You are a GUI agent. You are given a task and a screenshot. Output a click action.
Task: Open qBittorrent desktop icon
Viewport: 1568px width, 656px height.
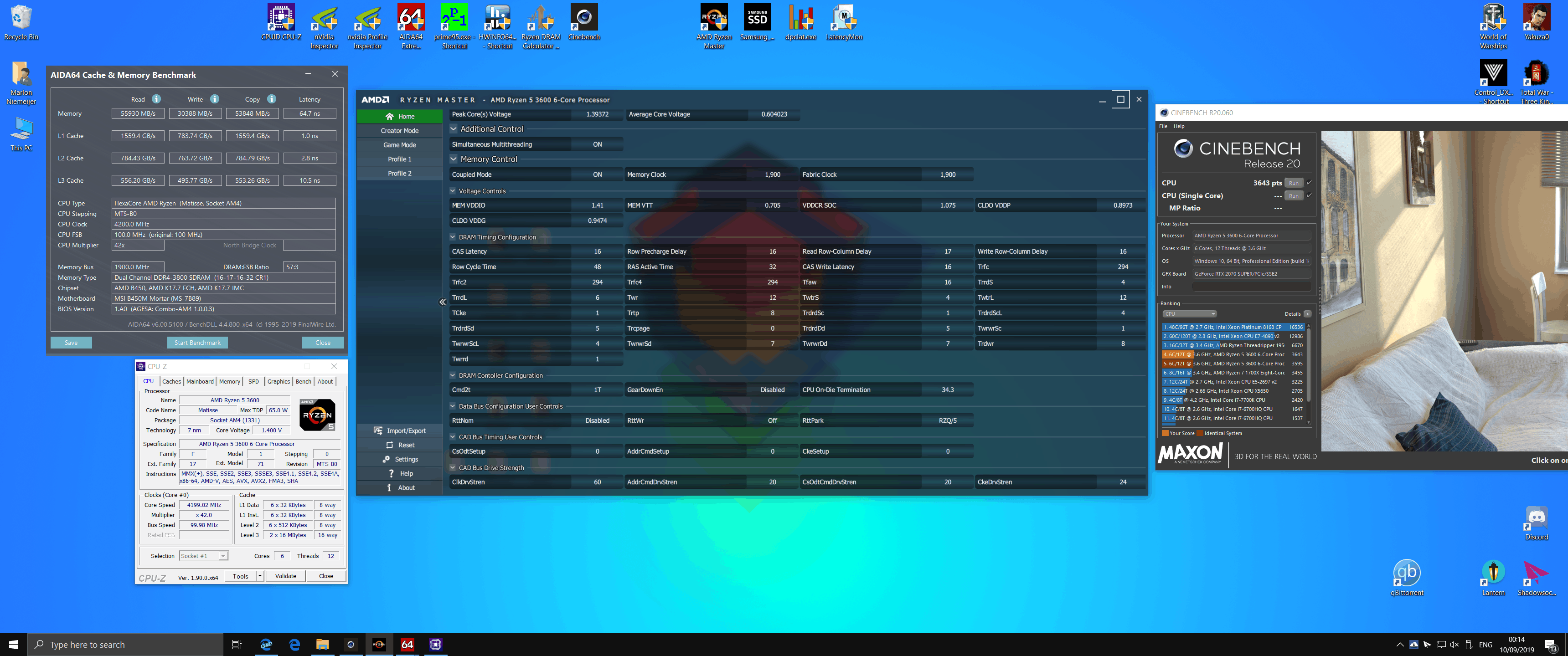pos(1407,578)
